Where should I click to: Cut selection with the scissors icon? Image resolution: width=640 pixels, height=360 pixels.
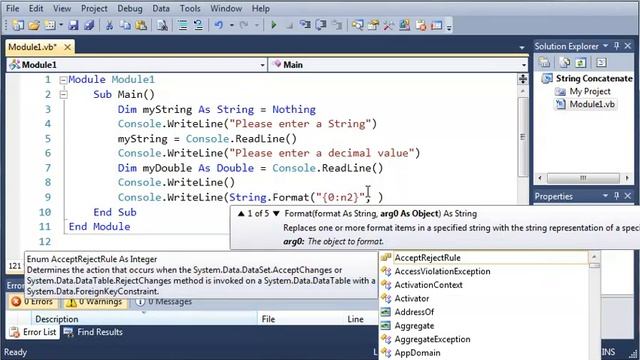point(109,25)
